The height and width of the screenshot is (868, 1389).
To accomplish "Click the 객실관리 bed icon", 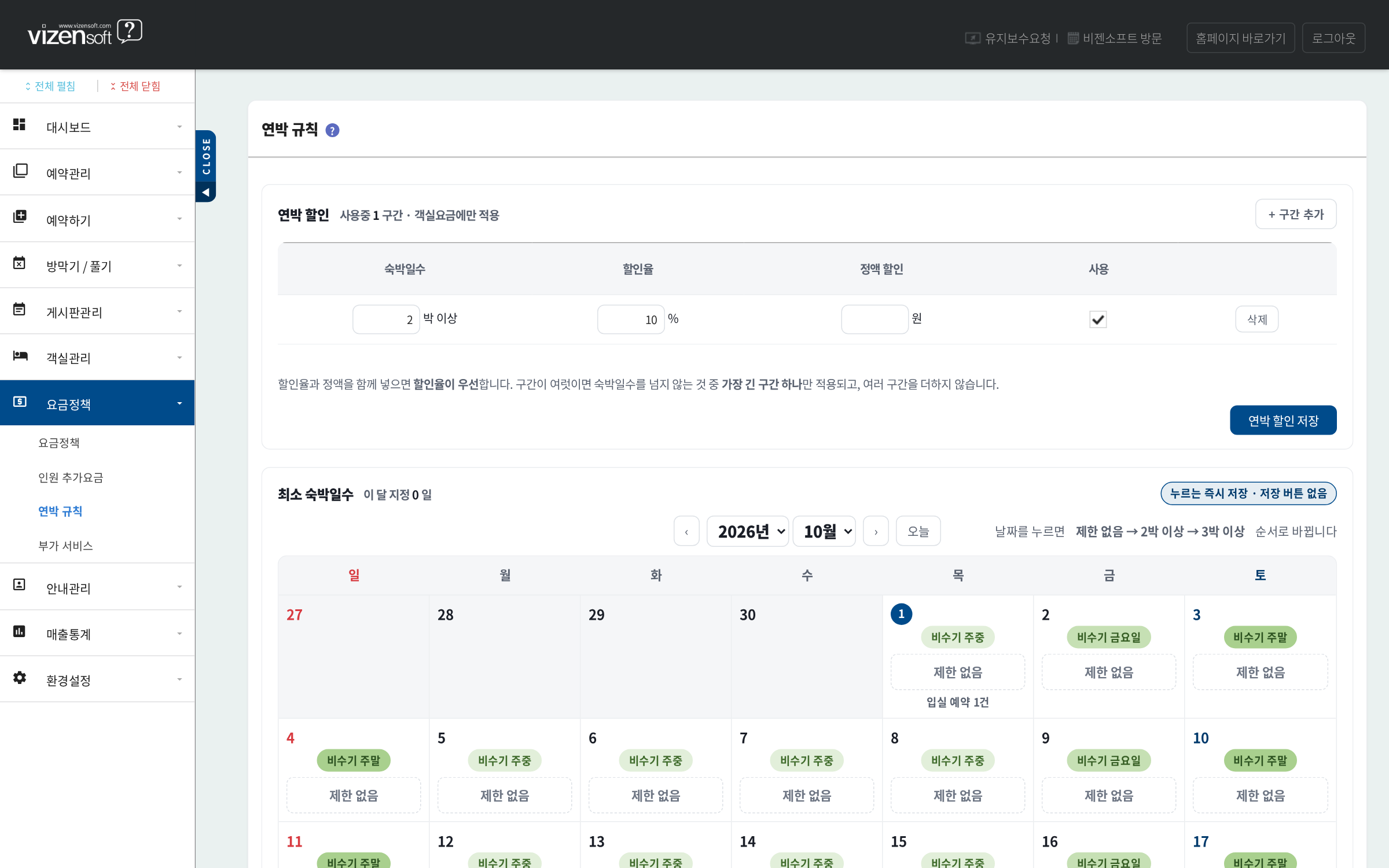I will [20, 355].
